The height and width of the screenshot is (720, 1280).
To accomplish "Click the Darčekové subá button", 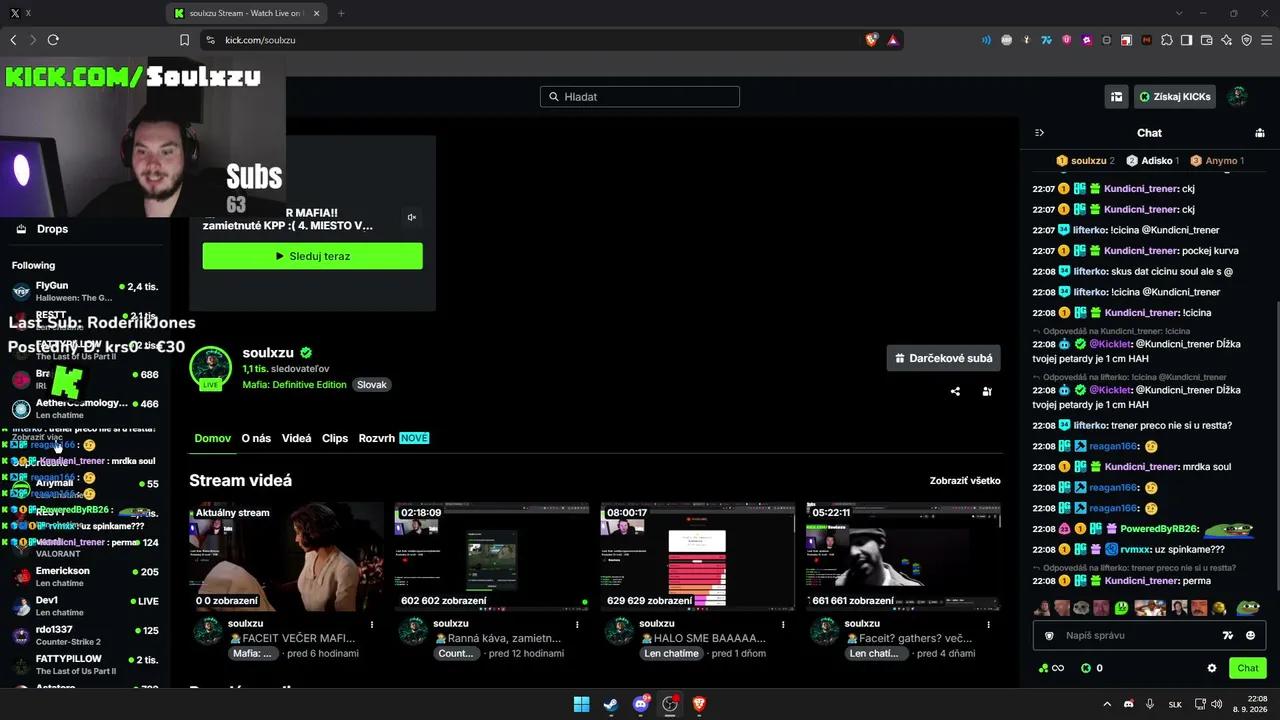I will [943, 358].
